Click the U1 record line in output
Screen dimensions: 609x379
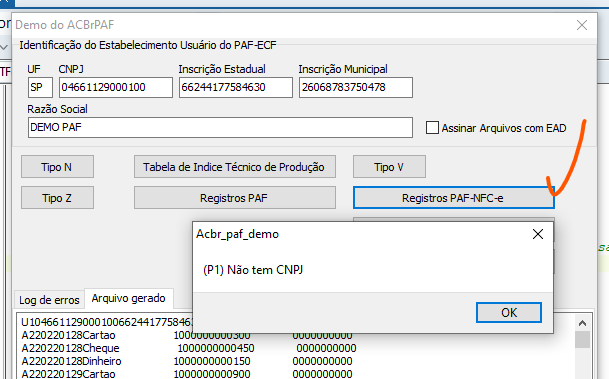(107, 322)
